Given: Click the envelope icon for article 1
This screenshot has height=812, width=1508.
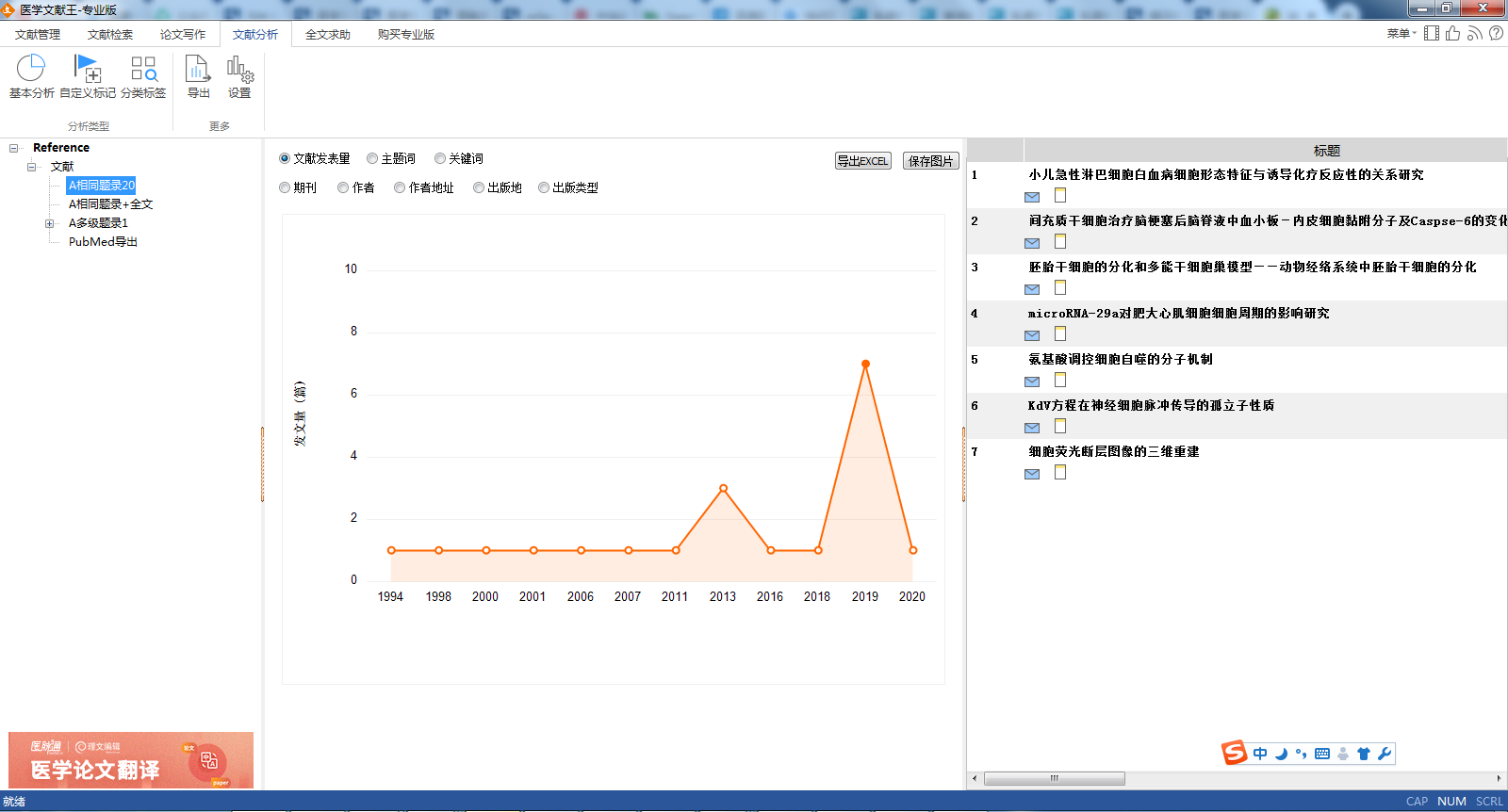Looking at the screenshot, I should [1032, 197].
